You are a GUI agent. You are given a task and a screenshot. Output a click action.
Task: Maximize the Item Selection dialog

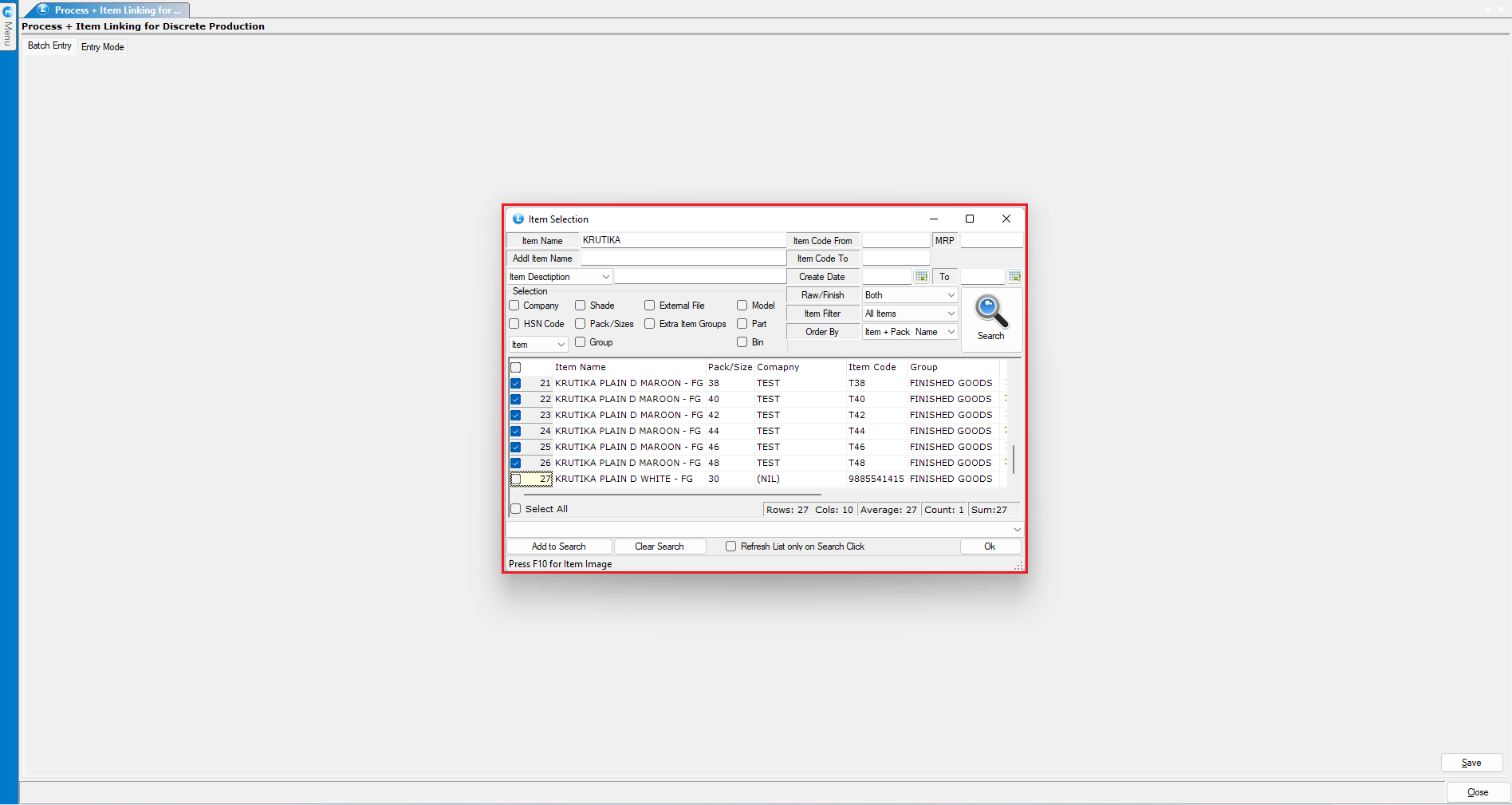point(970,219)
